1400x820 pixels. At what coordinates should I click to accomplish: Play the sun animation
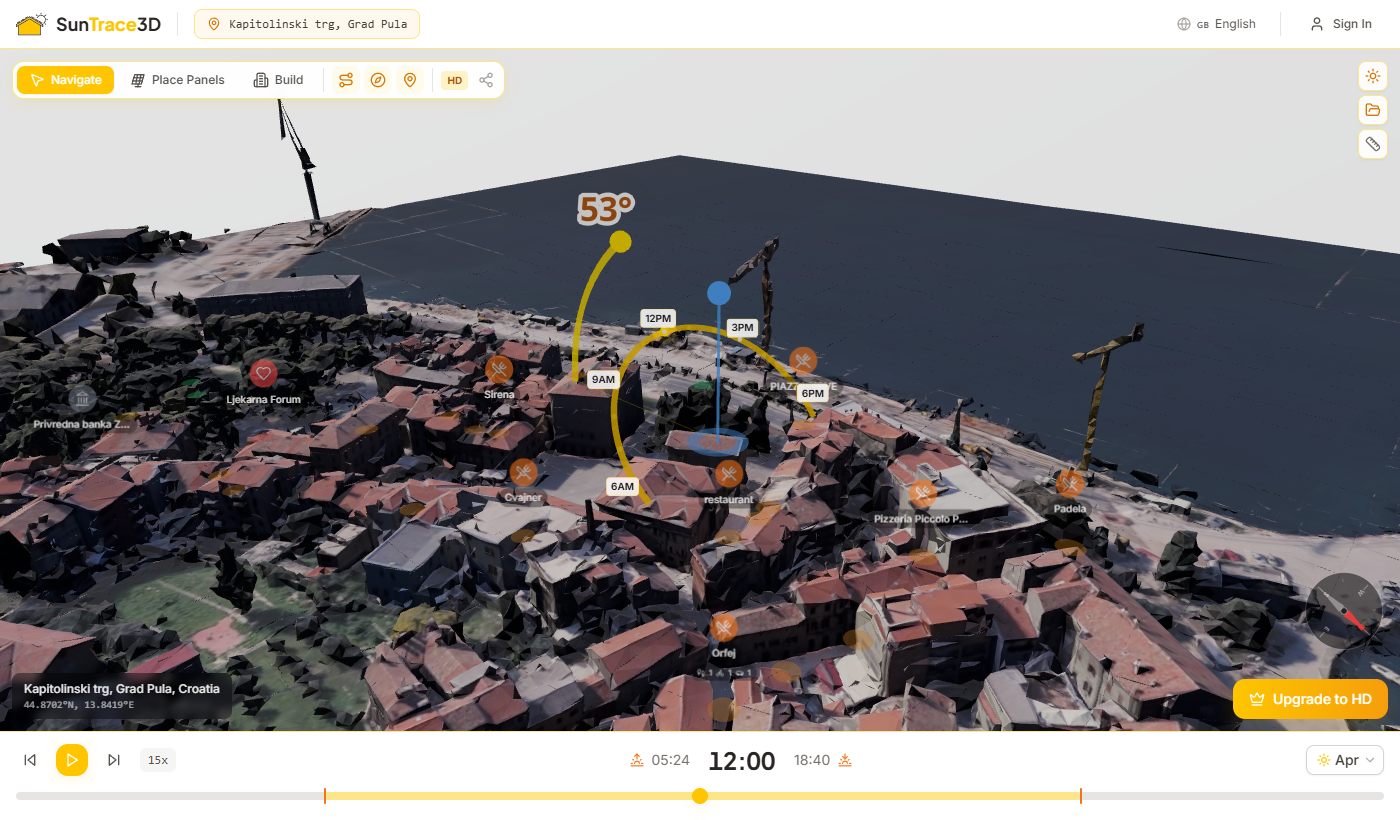click(71, 760)
